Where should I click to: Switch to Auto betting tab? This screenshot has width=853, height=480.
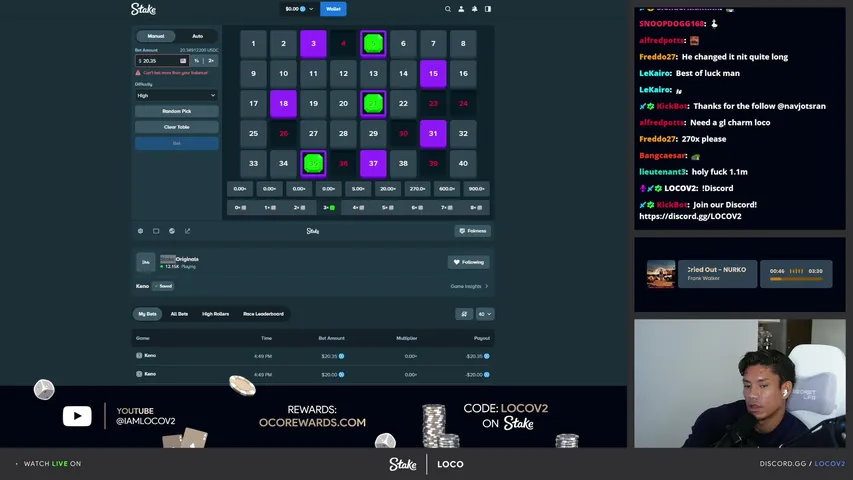pos(197,36)
